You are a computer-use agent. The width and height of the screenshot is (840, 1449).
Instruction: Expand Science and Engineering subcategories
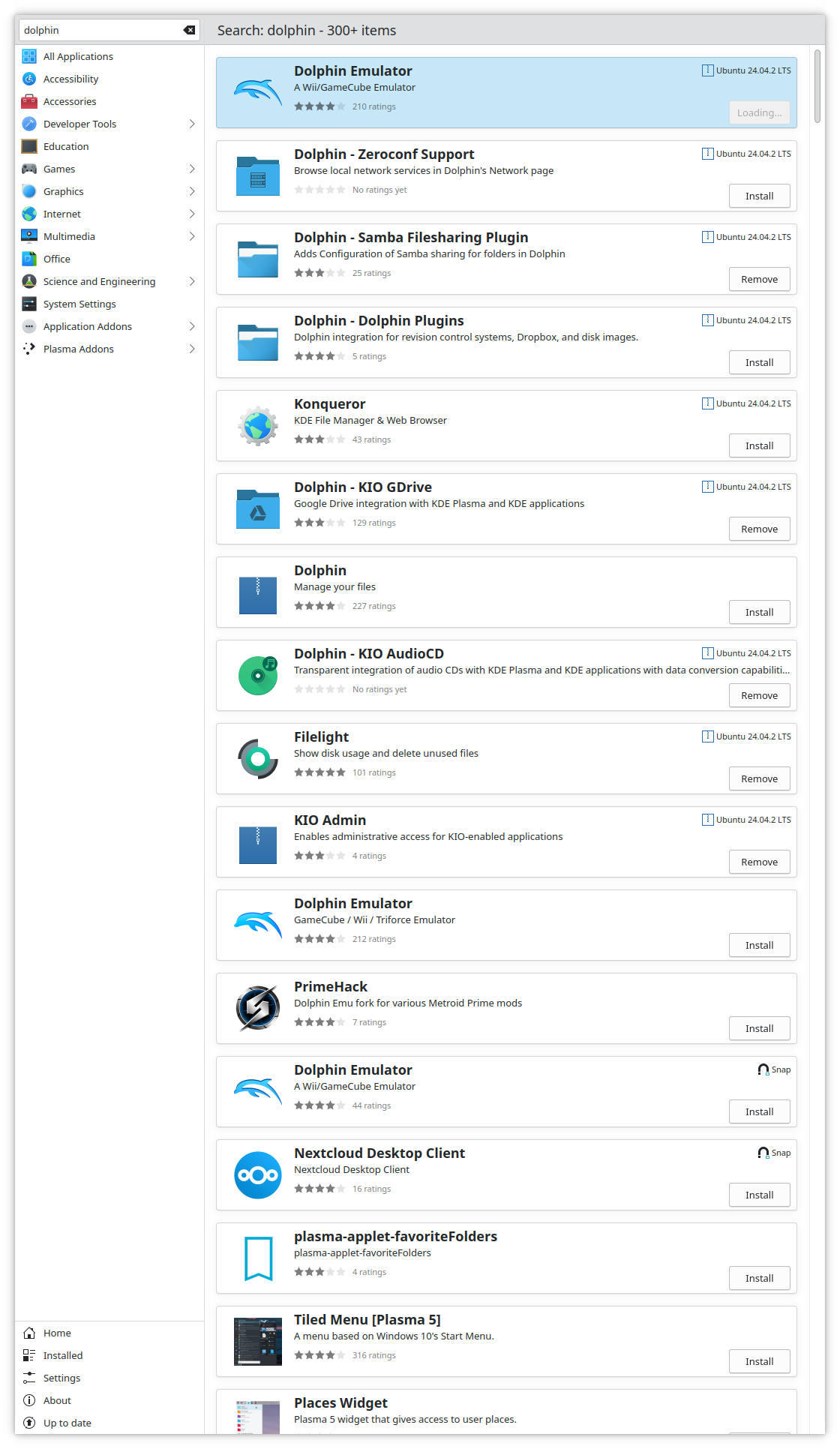coord(192,281)
